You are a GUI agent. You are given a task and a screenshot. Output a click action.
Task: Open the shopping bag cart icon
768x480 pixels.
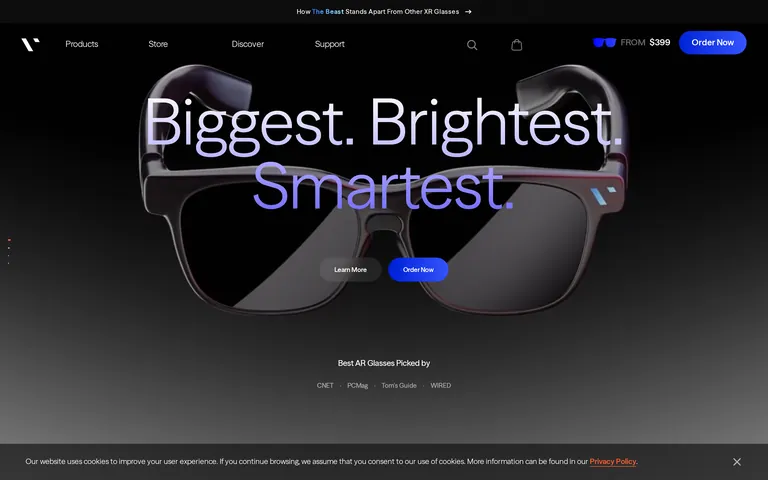516,45
